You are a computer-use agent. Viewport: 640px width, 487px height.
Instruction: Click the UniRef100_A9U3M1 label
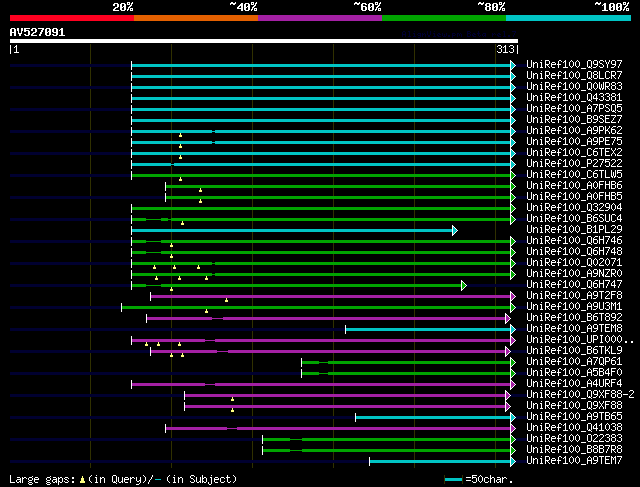point(574,307)
